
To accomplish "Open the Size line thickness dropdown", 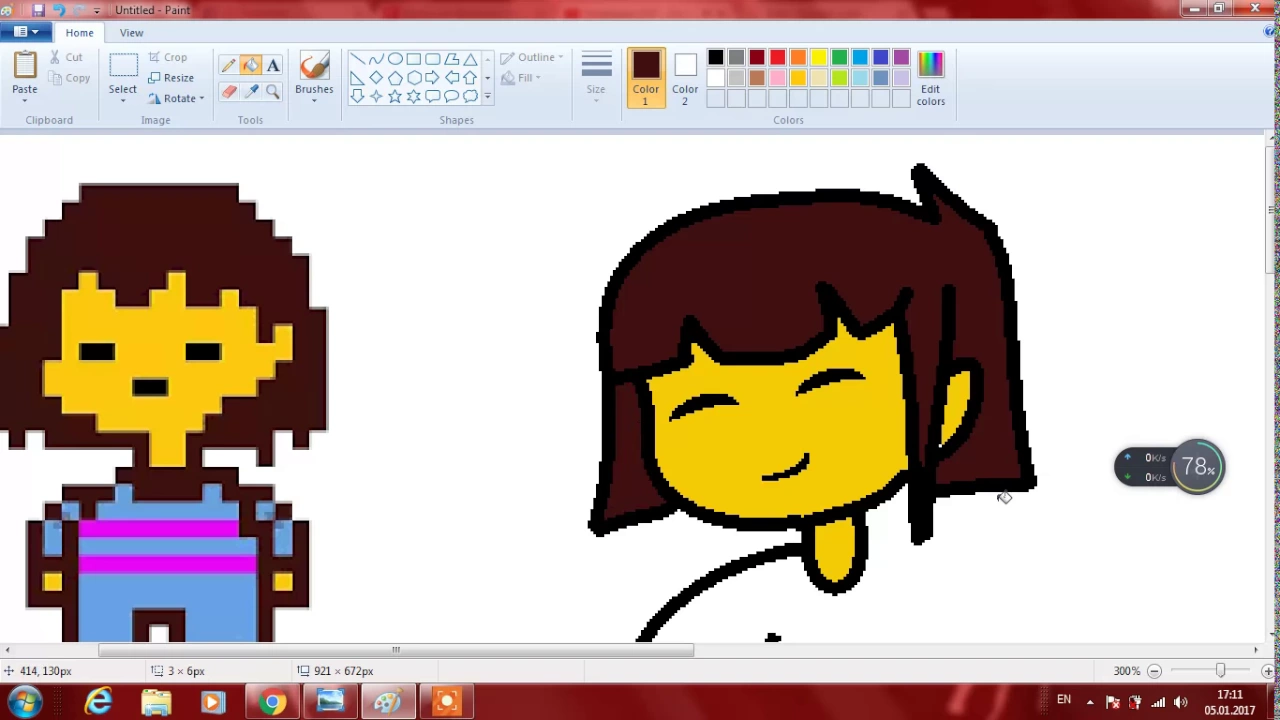I will pos(596,76).
